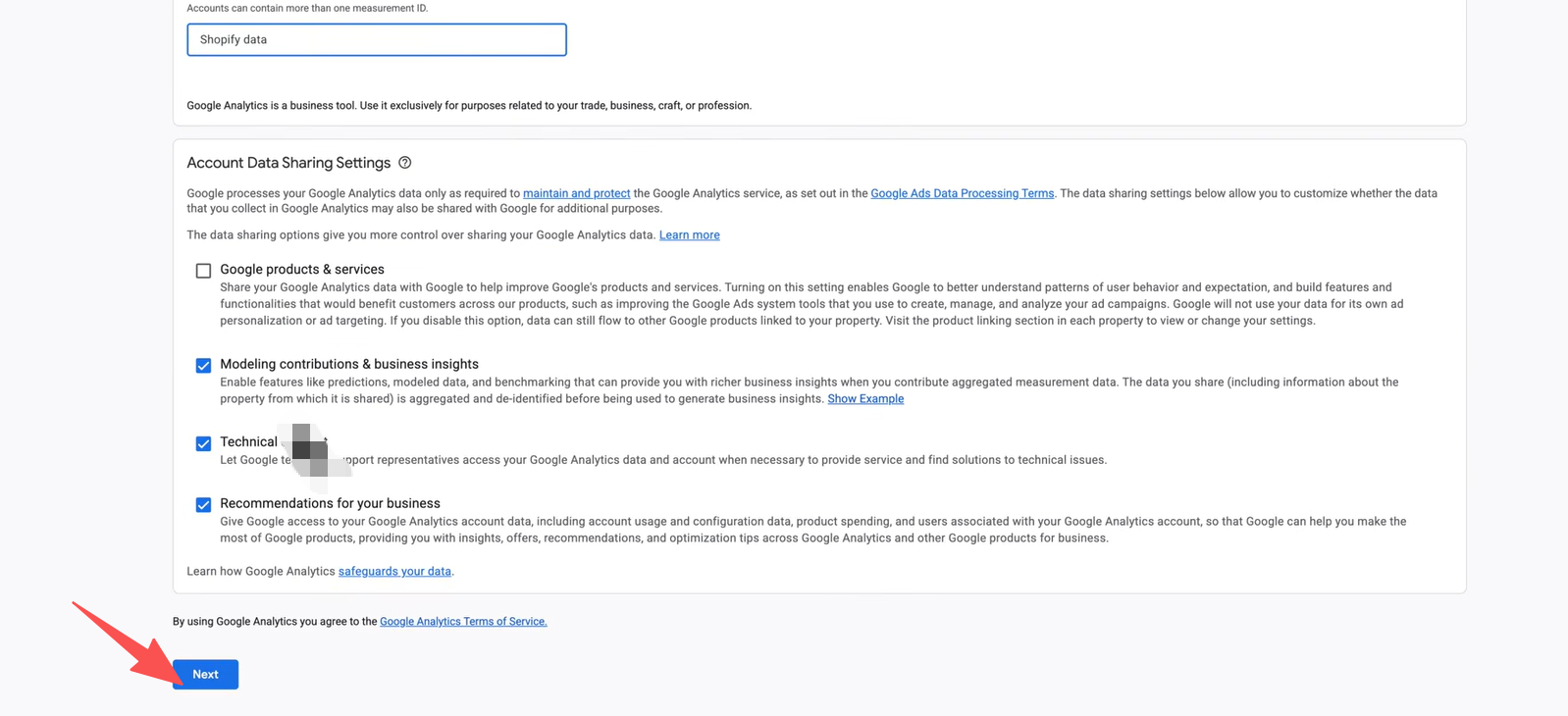Open the Account Data Sharing Settings help icon

point(404,163)
